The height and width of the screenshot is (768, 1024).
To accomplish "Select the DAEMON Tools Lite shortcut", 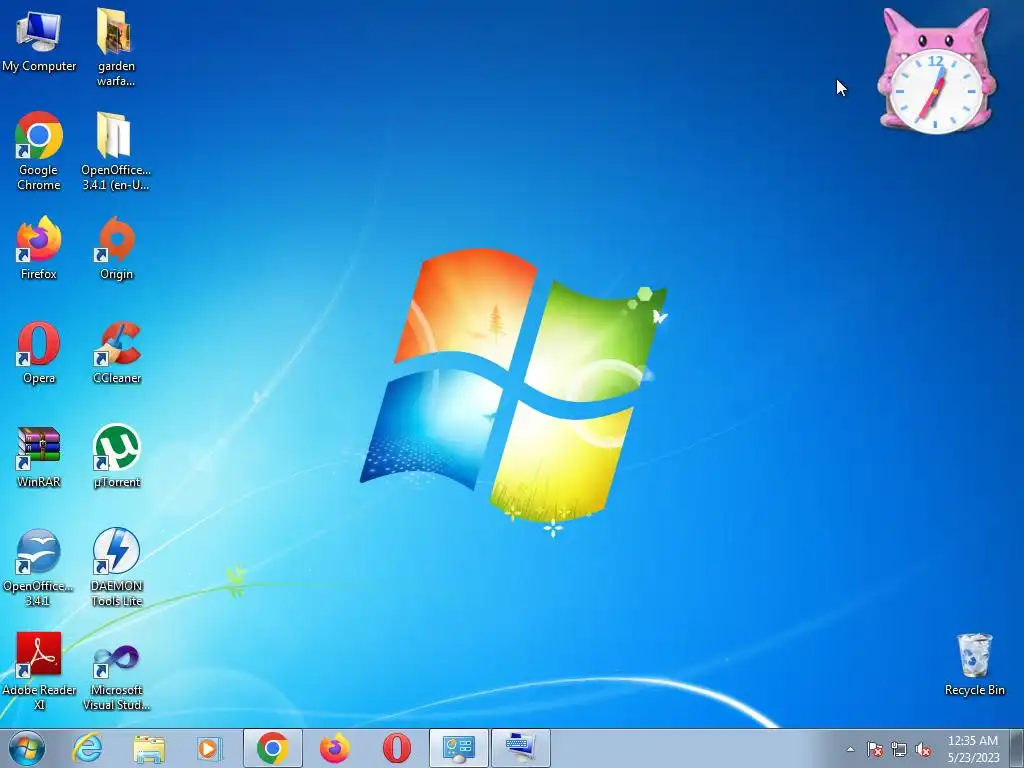I will pos(116,568).
